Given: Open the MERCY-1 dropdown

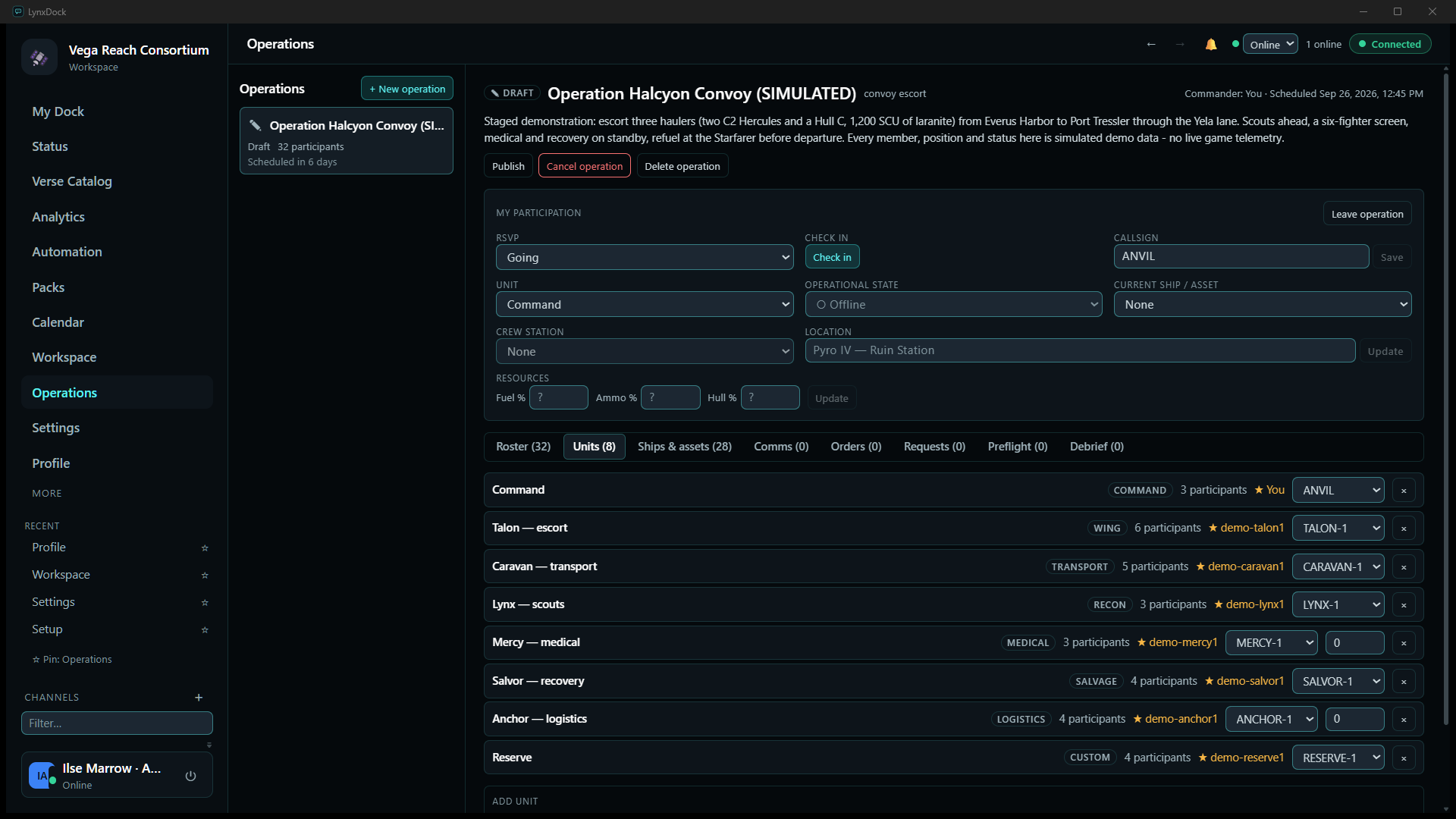Looking at the screenshot, I should (x=1272, y=643).
